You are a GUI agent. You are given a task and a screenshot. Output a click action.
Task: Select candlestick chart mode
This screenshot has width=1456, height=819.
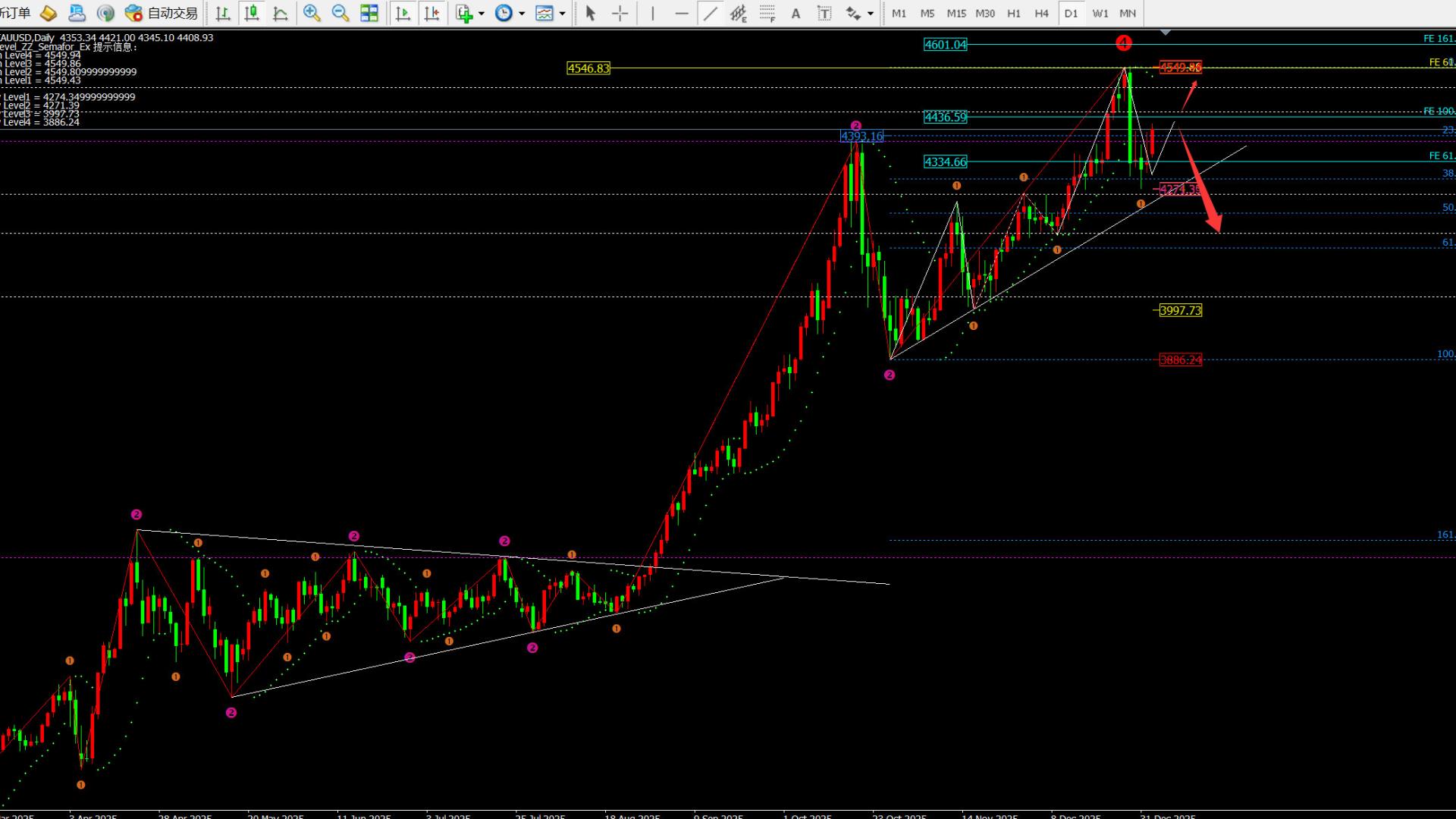pyautogui.click(x=252, y=13)
